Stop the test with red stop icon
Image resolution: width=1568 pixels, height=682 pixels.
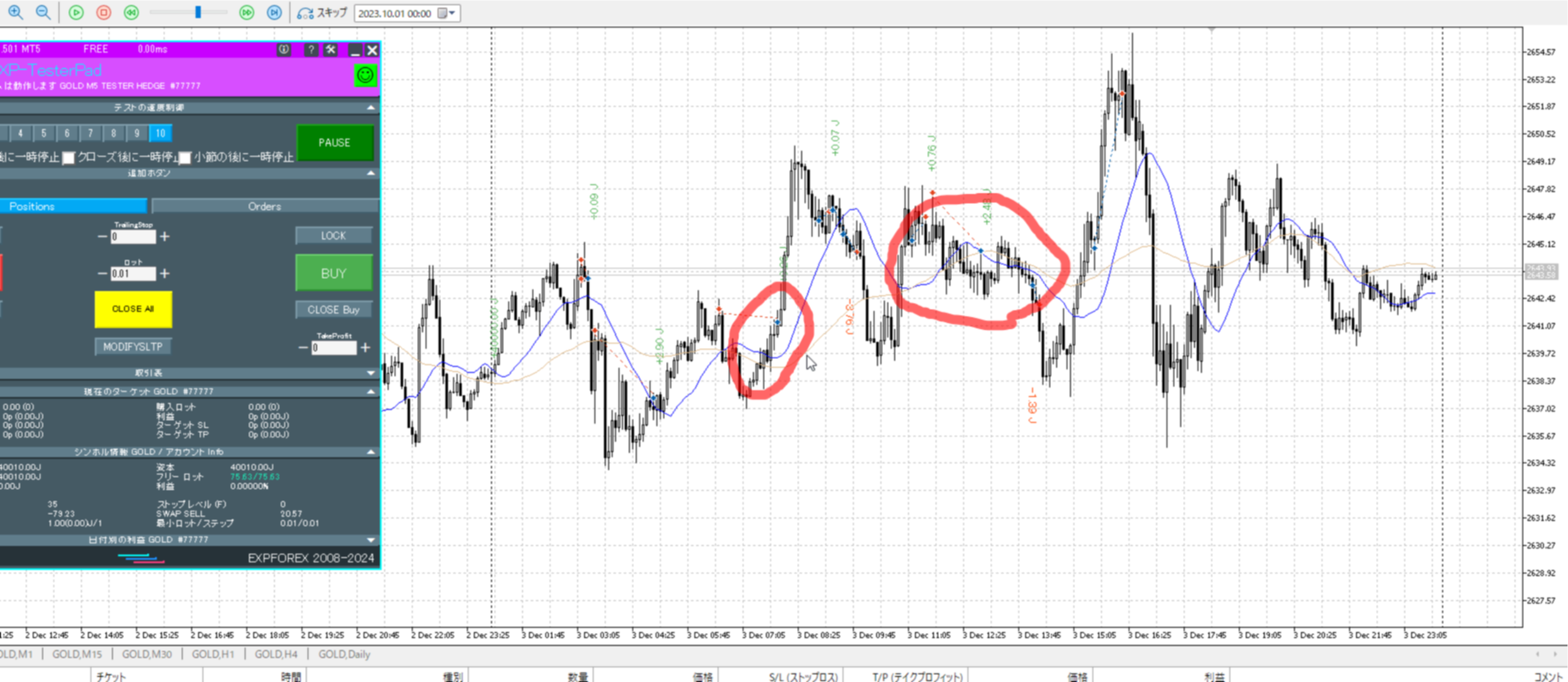[x=103, y=12]
